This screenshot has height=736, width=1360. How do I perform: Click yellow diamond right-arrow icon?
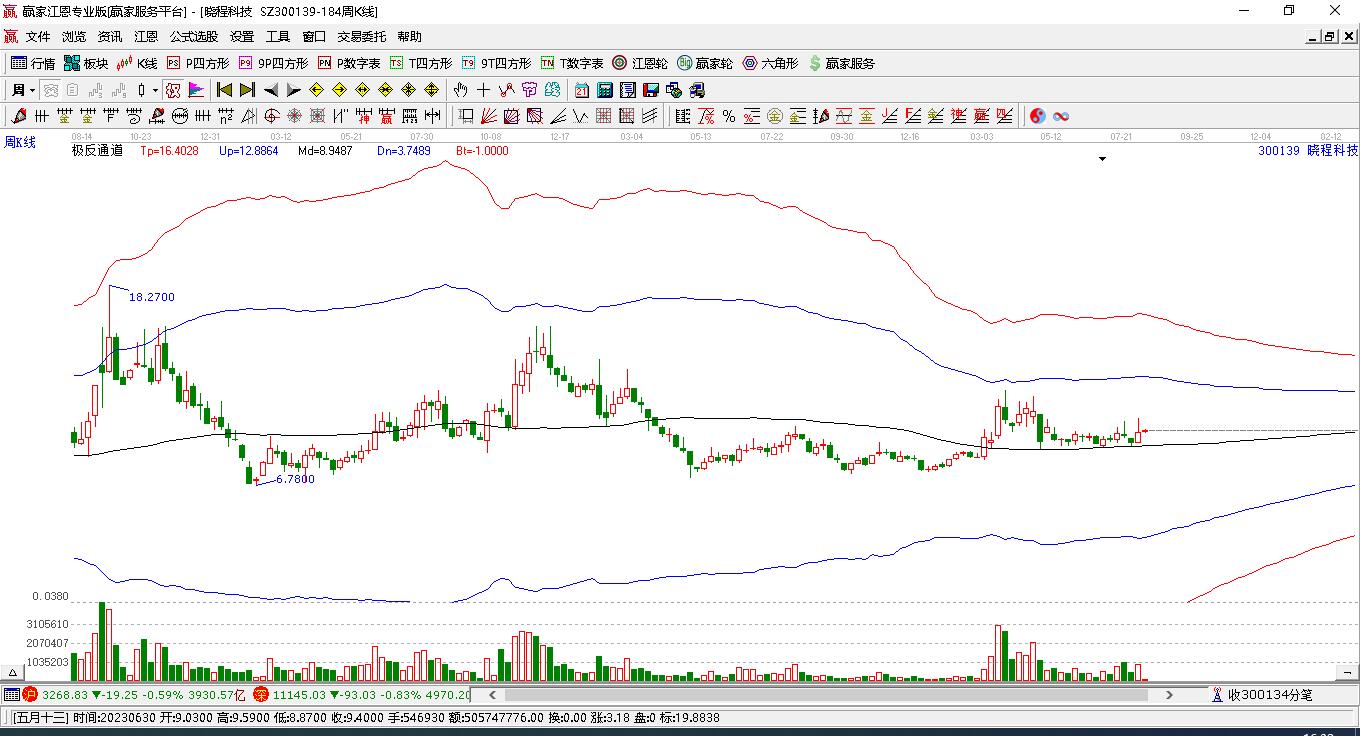pos(339,90)
